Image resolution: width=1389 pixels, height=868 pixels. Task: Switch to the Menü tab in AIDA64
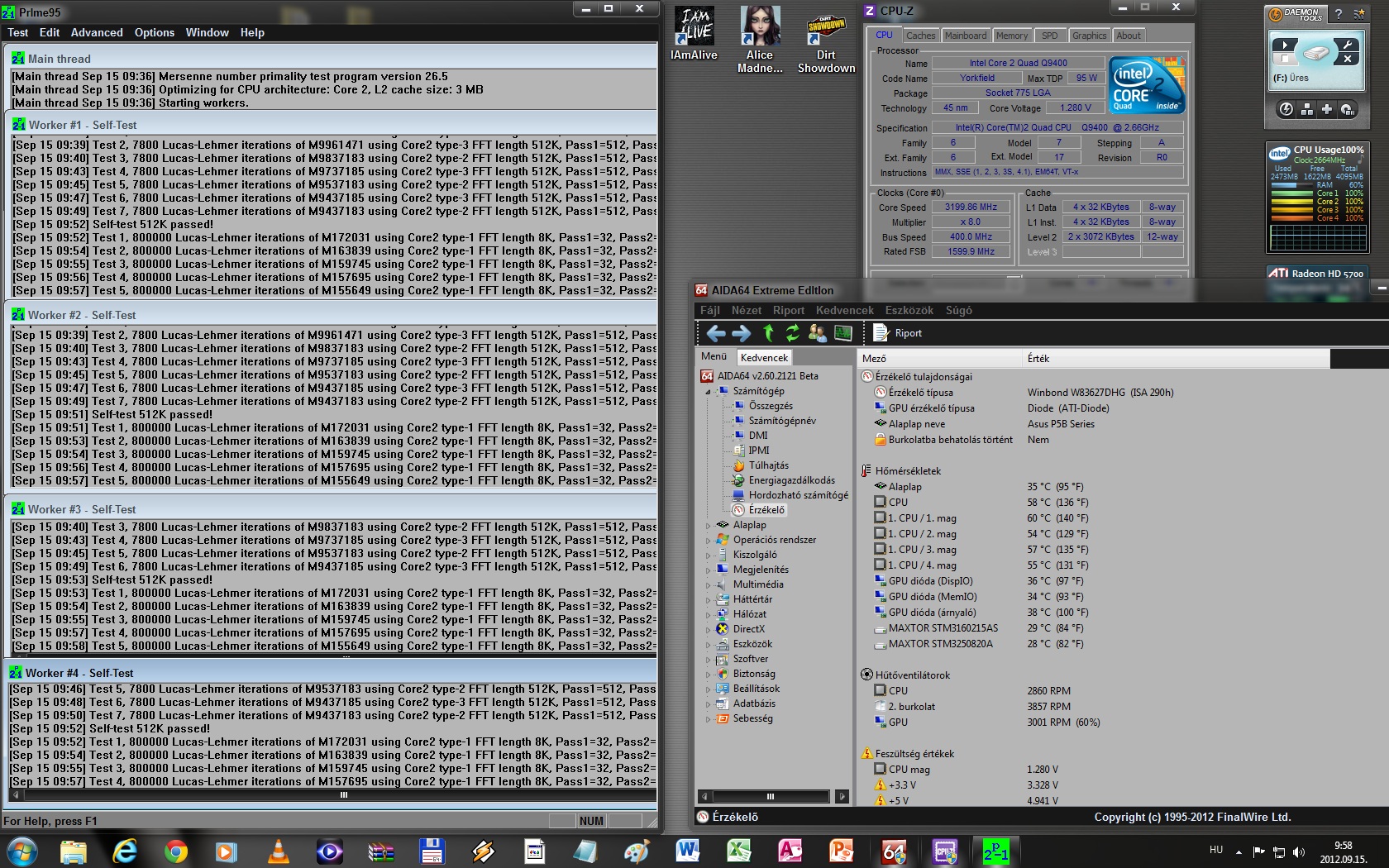click(714, 356)
